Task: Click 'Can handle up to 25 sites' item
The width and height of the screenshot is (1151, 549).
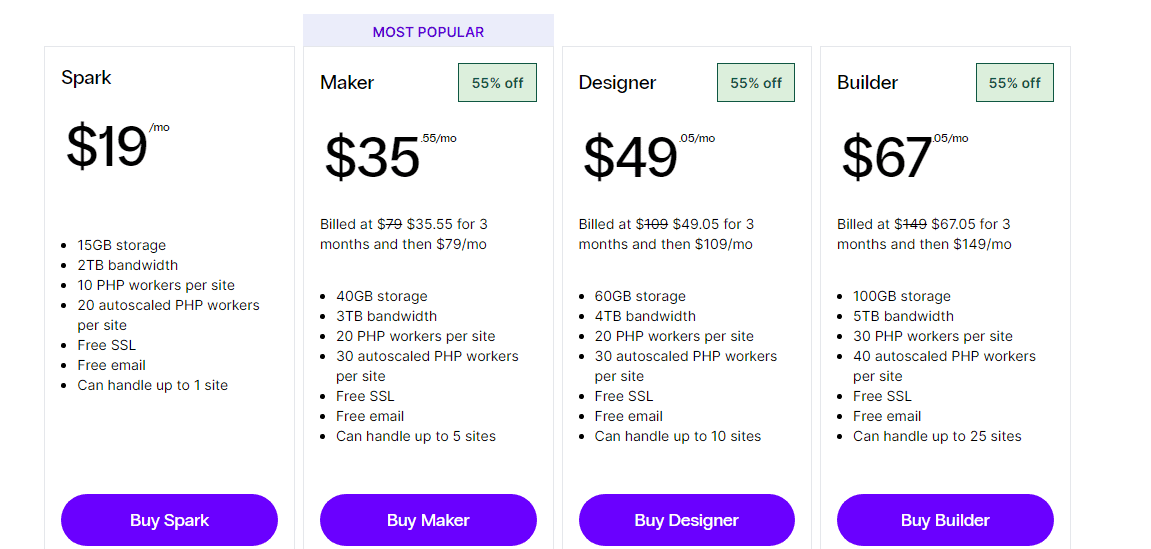Action: pyautogui.click(x=937, y=436)
